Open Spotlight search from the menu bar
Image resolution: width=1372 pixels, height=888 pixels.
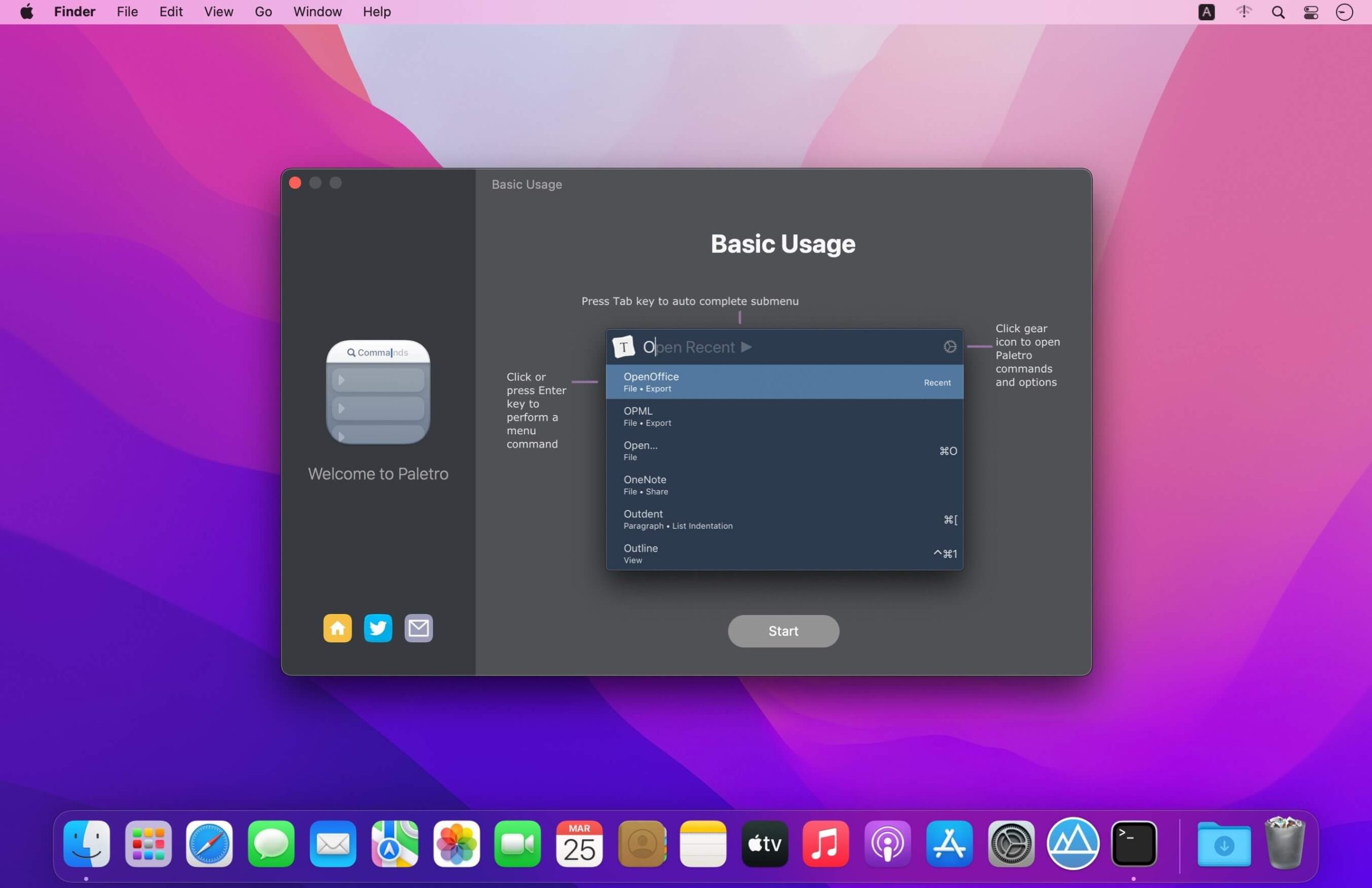pos(1277,12)
